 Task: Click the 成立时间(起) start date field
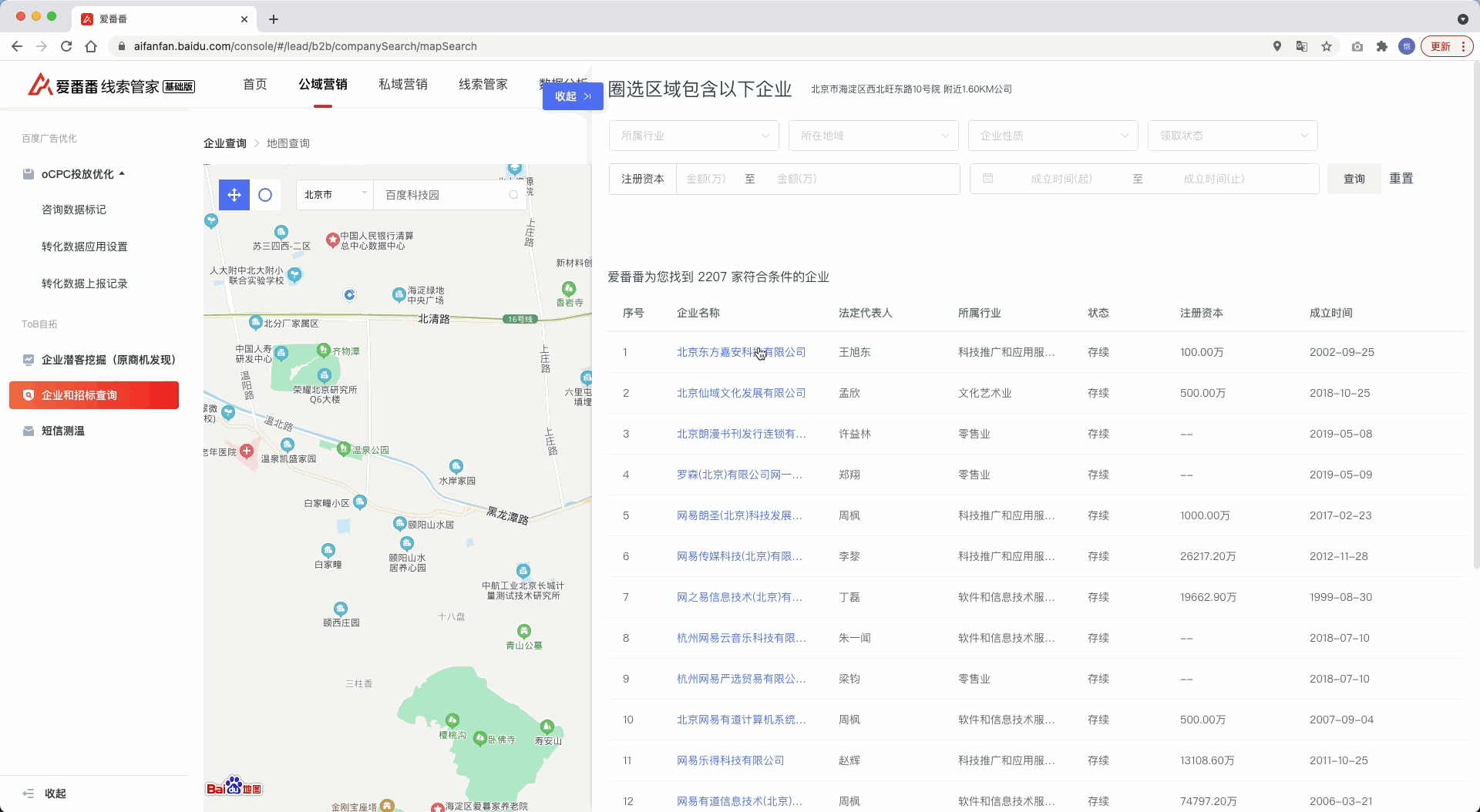click(1061, 179)
